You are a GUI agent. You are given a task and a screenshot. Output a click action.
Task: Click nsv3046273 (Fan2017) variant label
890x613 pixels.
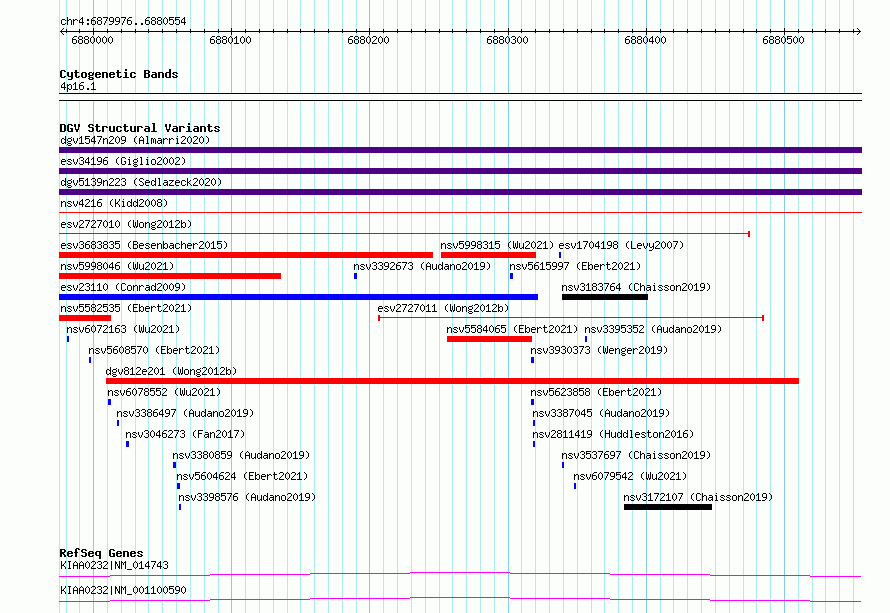tap(185, 434)
